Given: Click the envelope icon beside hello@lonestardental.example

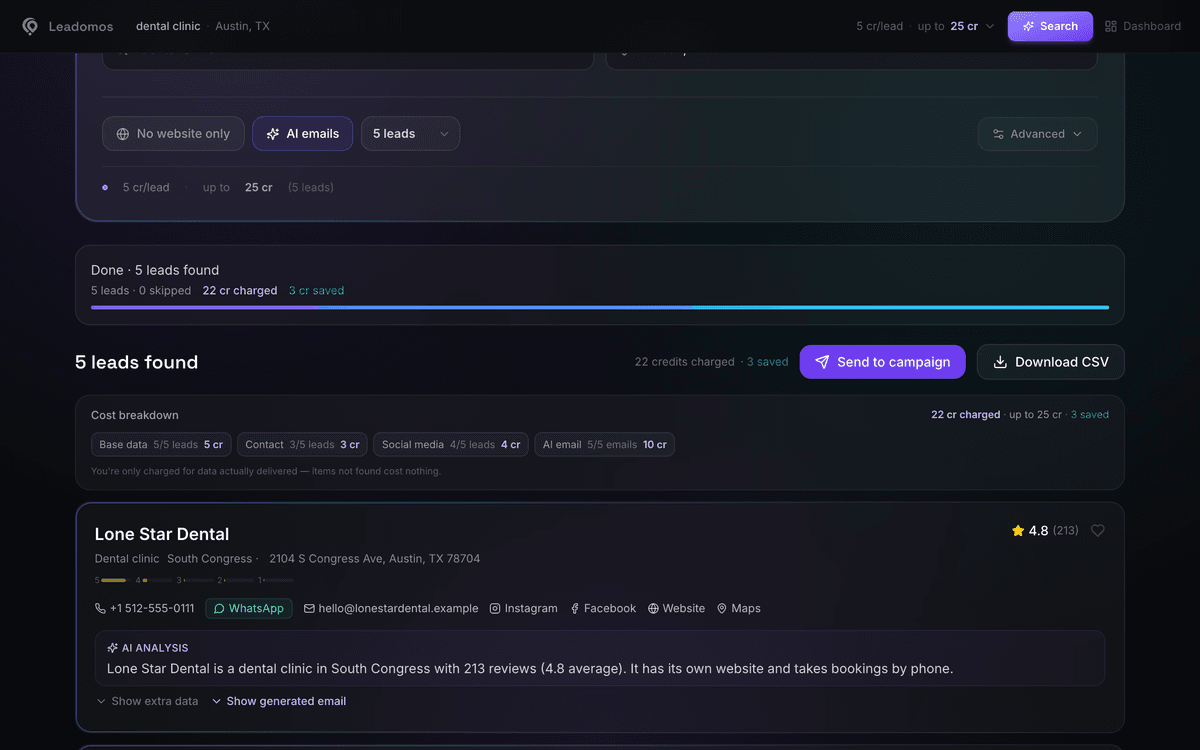Looking at the screenshot, I should click(x=310, y=608).
